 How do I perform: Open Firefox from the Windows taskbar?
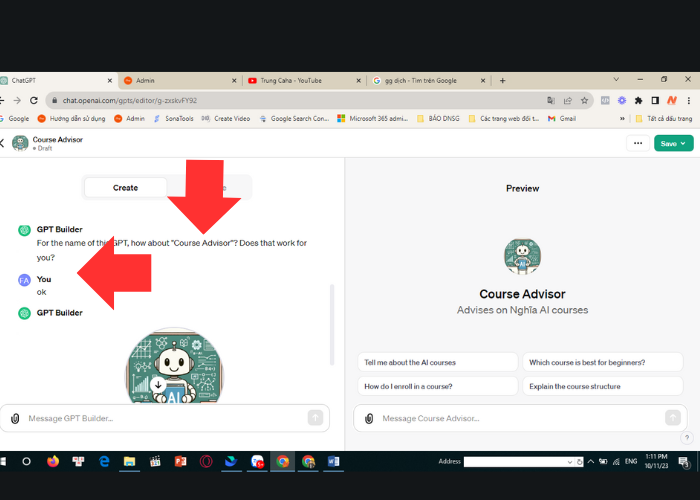coord(53,462)
